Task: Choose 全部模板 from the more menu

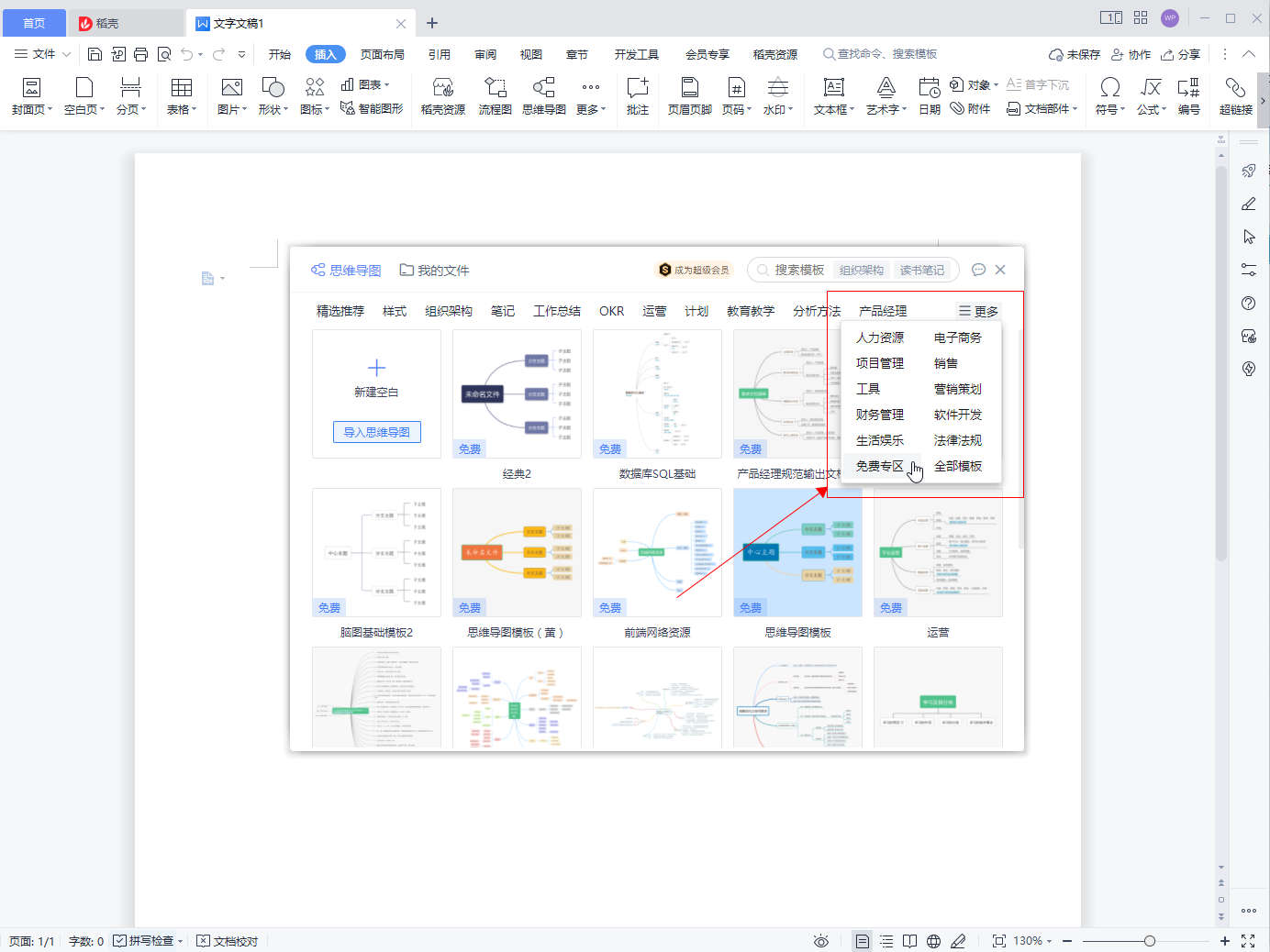Action: pyautogui.click(x=958, y=466)
